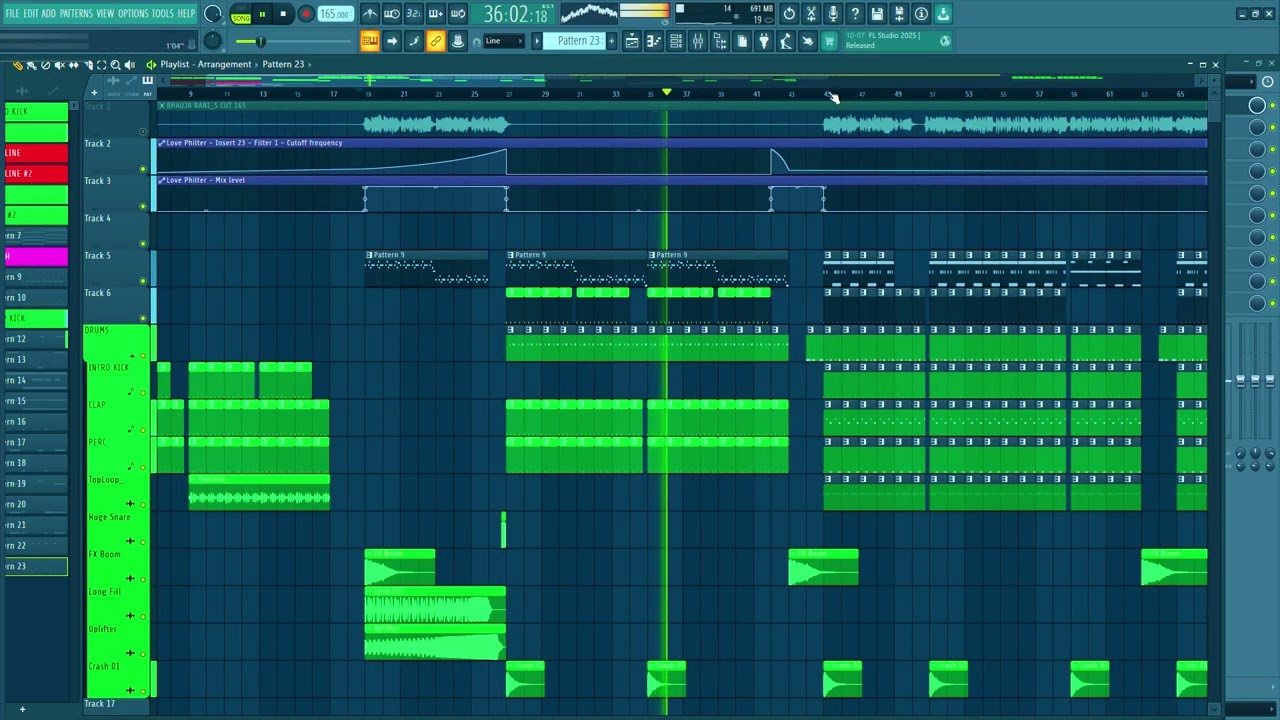Select the Love Philter Mix level automation clip
This screenshot has width=1280, height=720.
point(682,193)
